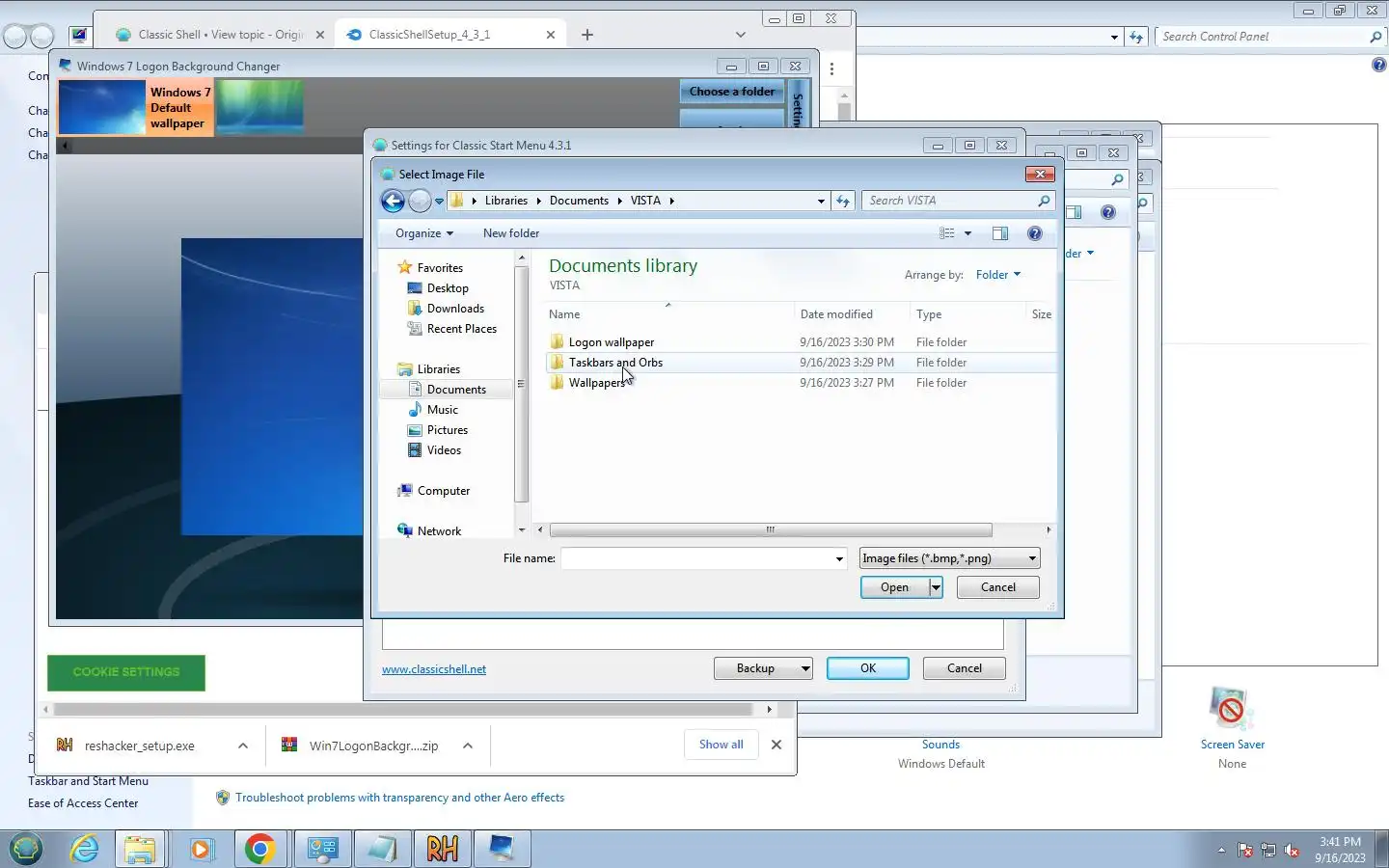The width and height of the screenshot is (1389, 868).
Task: Open the Sounds settings link
Action: [940, 745]
